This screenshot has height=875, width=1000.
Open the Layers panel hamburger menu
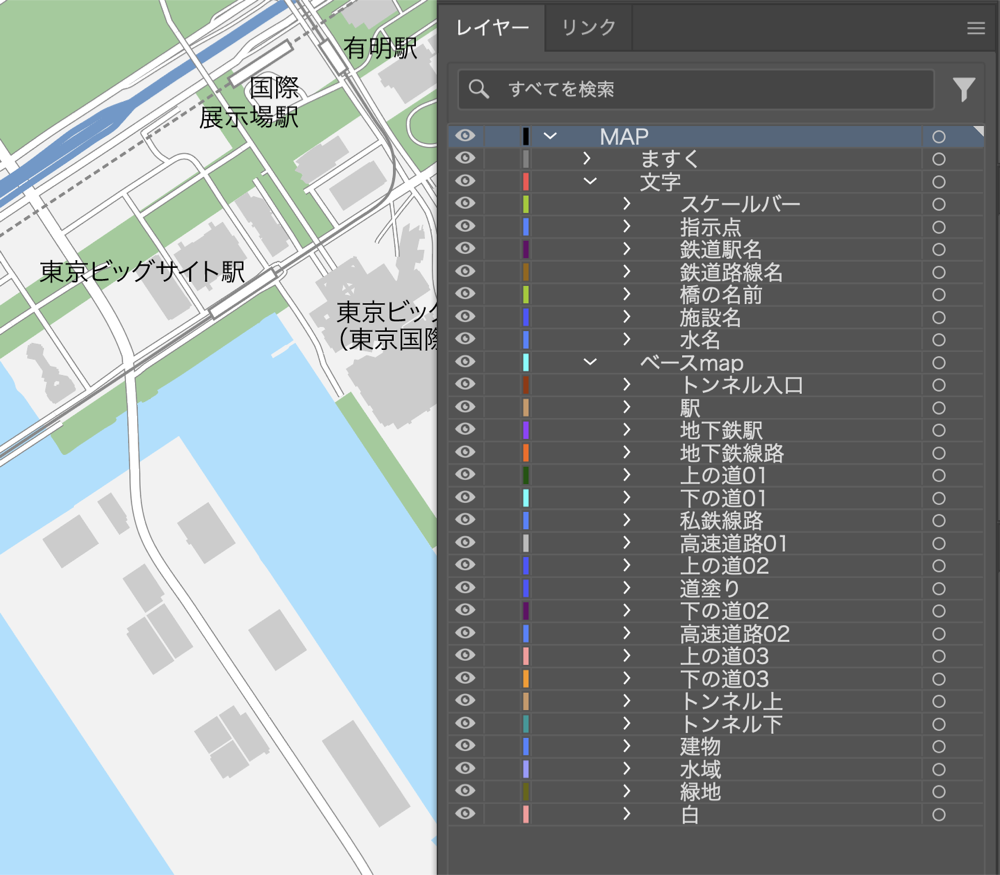[976, 28]
